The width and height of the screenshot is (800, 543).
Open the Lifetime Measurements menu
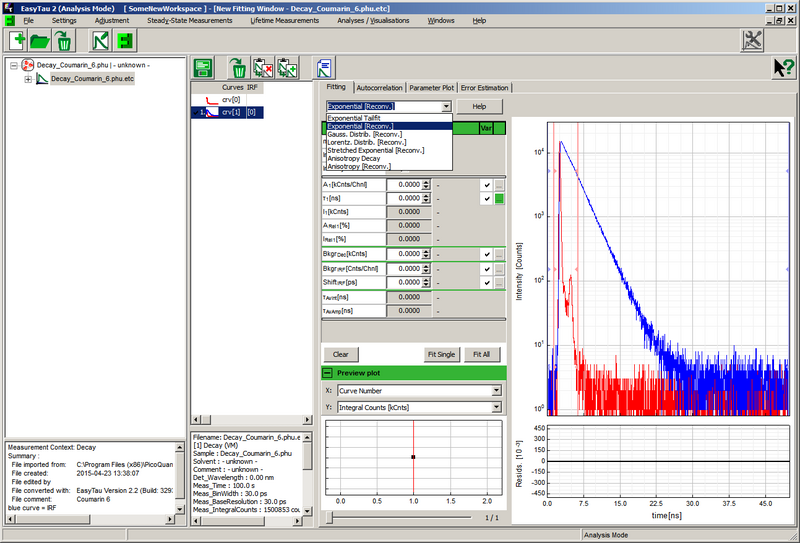click(x=284, y=20)
